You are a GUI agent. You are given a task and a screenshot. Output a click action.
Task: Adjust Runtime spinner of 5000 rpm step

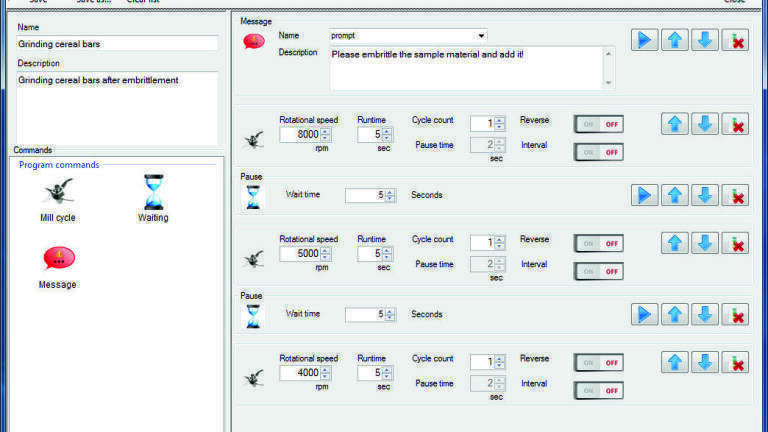(387, 254)
